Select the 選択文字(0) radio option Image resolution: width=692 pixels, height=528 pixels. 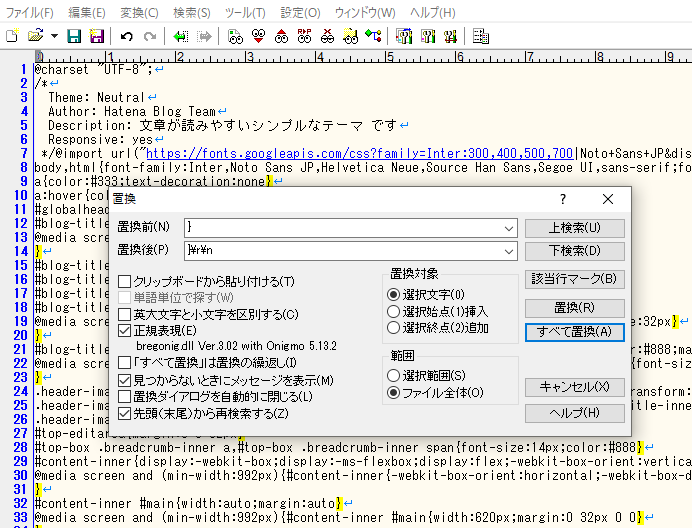click(393, 294)
